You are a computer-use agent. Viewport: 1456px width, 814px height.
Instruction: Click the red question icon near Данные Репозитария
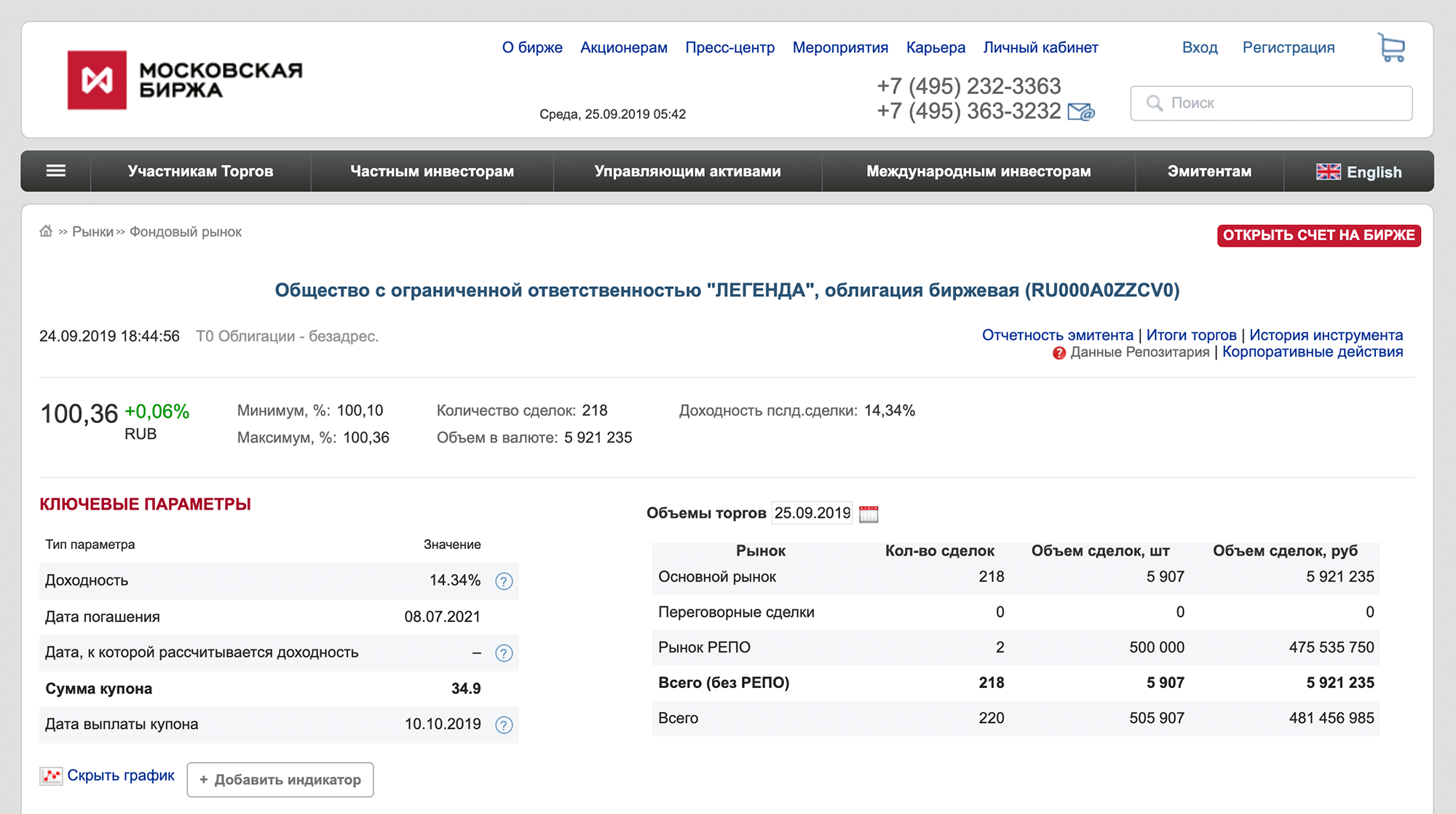1059,353
